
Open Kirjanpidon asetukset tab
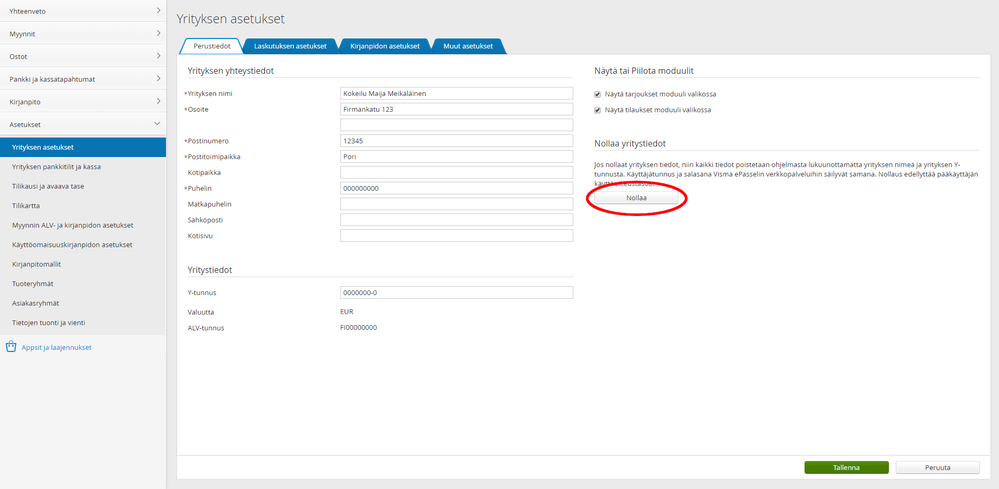click(385, 46)
